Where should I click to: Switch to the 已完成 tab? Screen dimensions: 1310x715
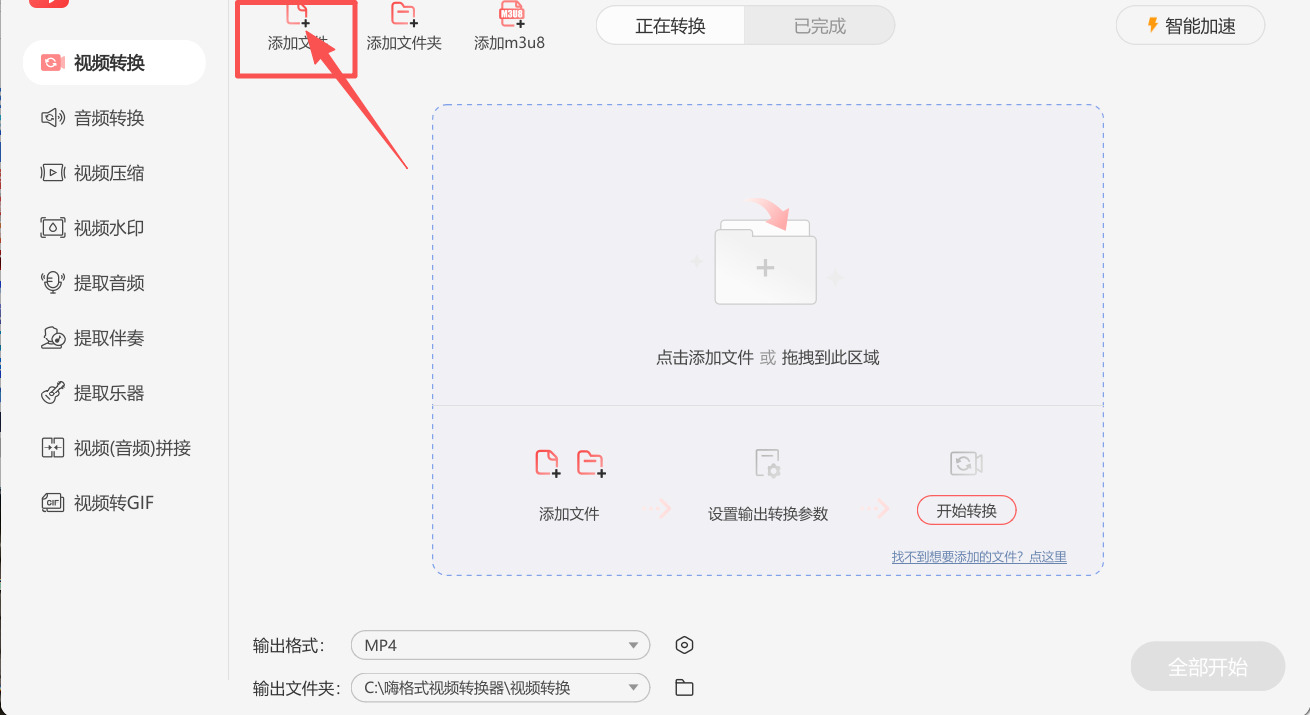pyautogui.click(x=820, y=26)
